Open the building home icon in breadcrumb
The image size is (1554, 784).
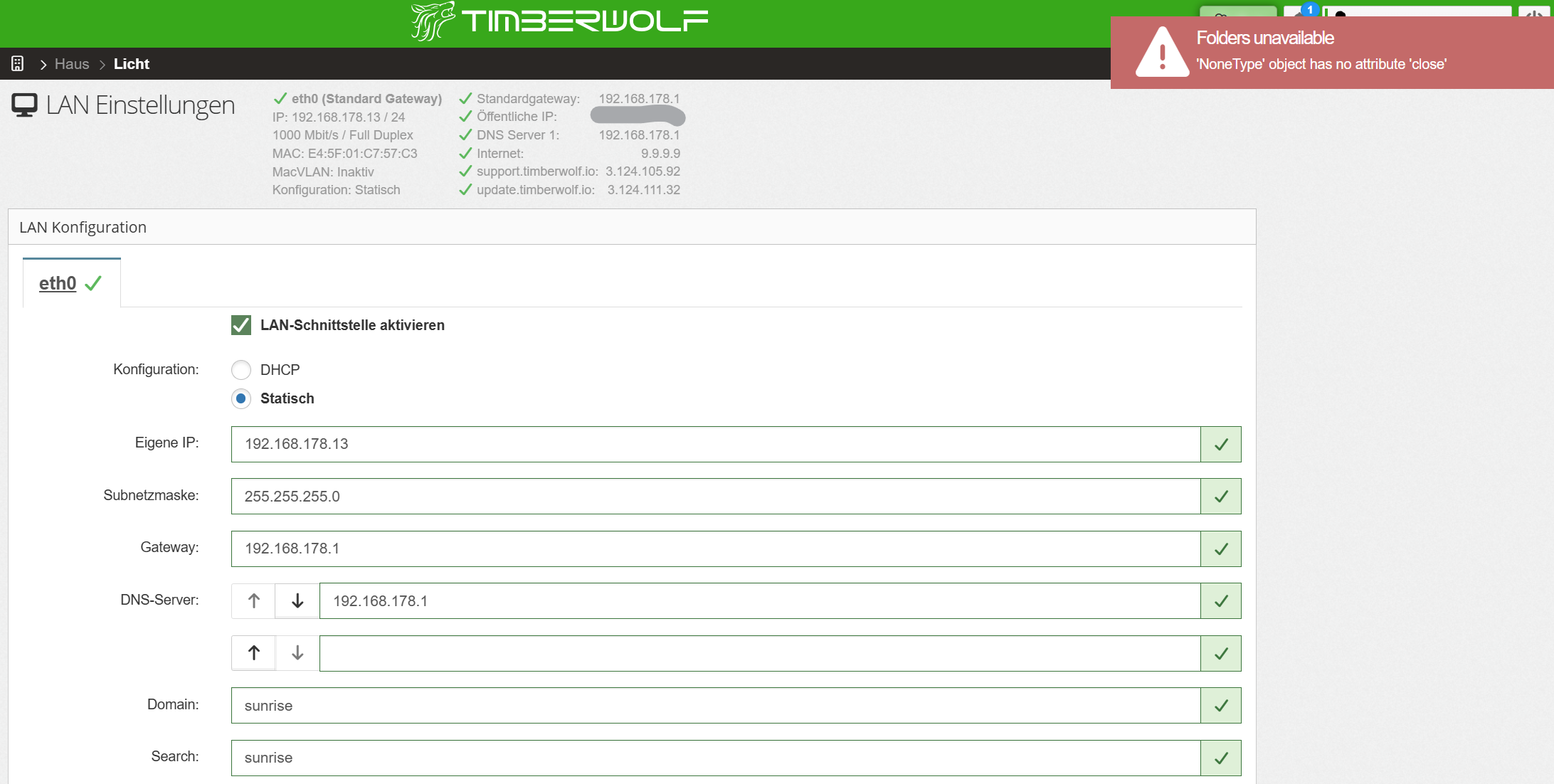click(x=18, y=64)
